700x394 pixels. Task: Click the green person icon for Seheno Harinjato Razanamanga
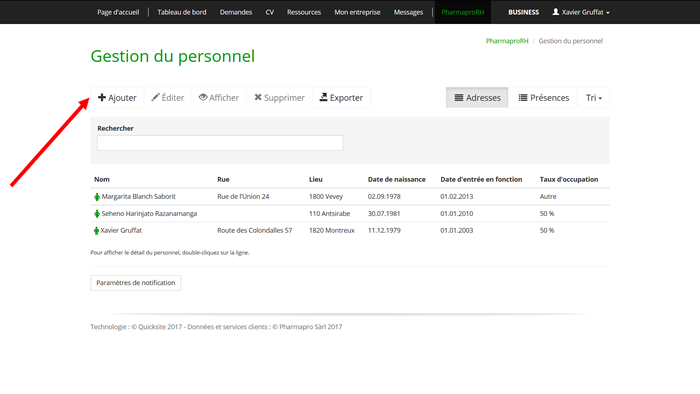pyautogui.click(x=97, y=214)
